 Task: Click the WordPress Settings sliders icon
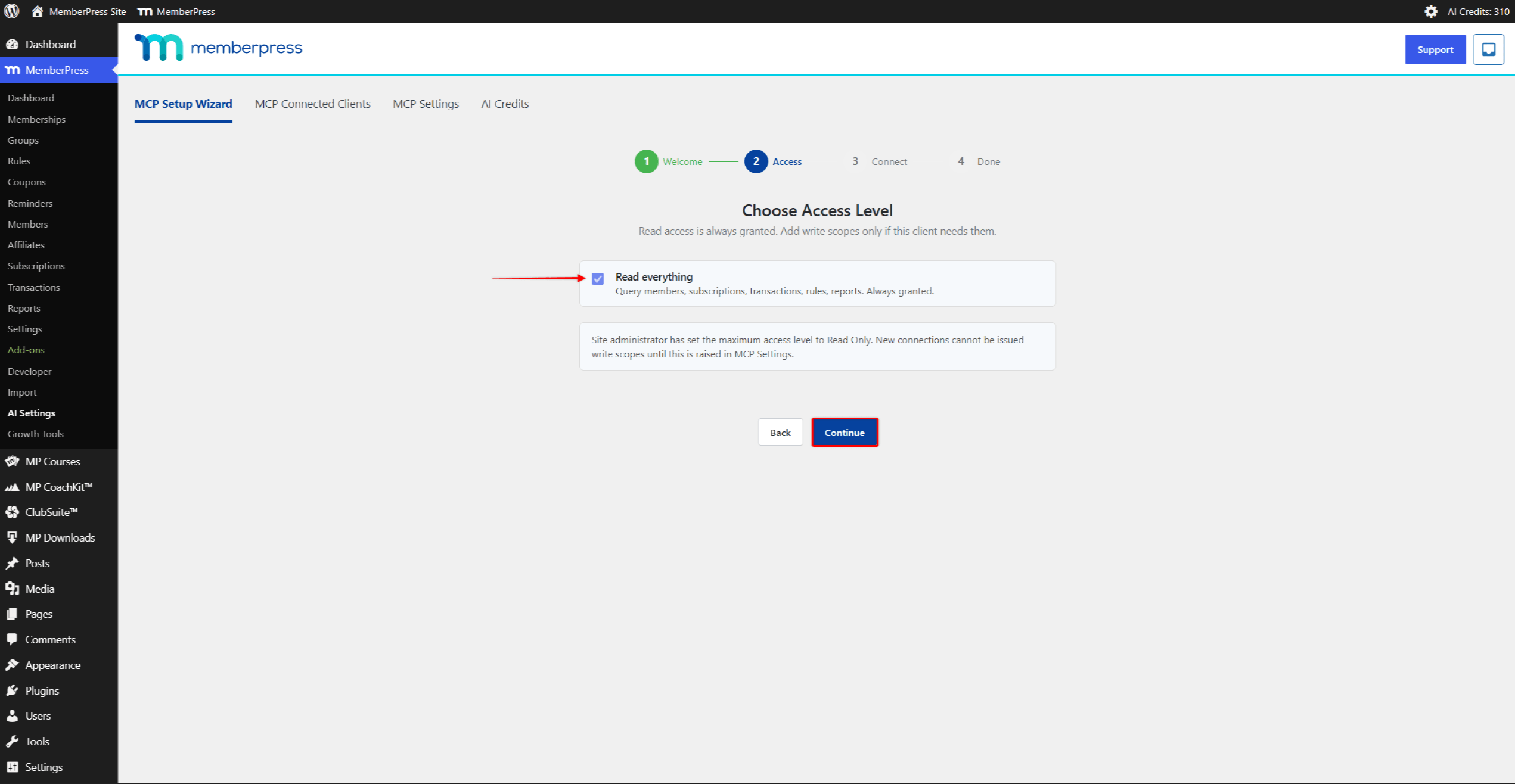[x=12, y=767]
